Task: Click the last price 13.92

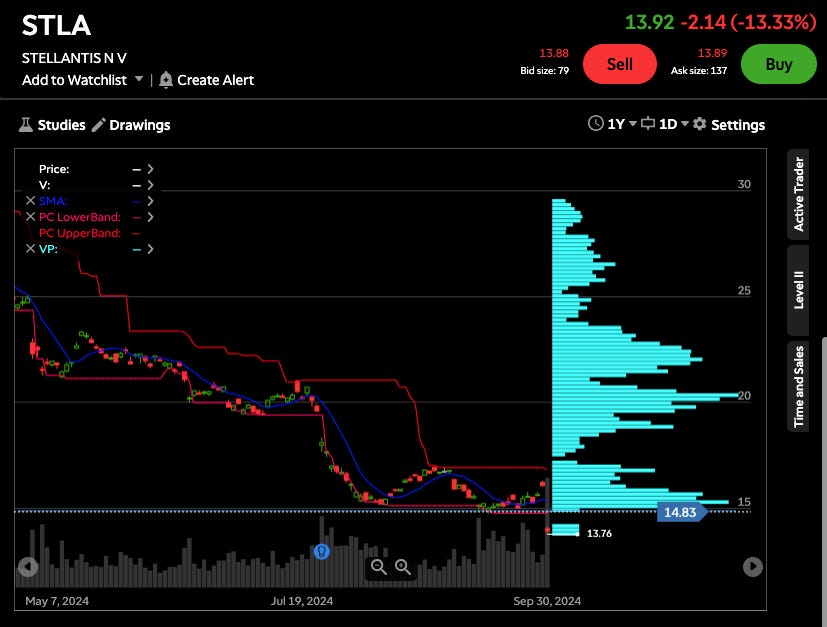Action: coord(649,22)
